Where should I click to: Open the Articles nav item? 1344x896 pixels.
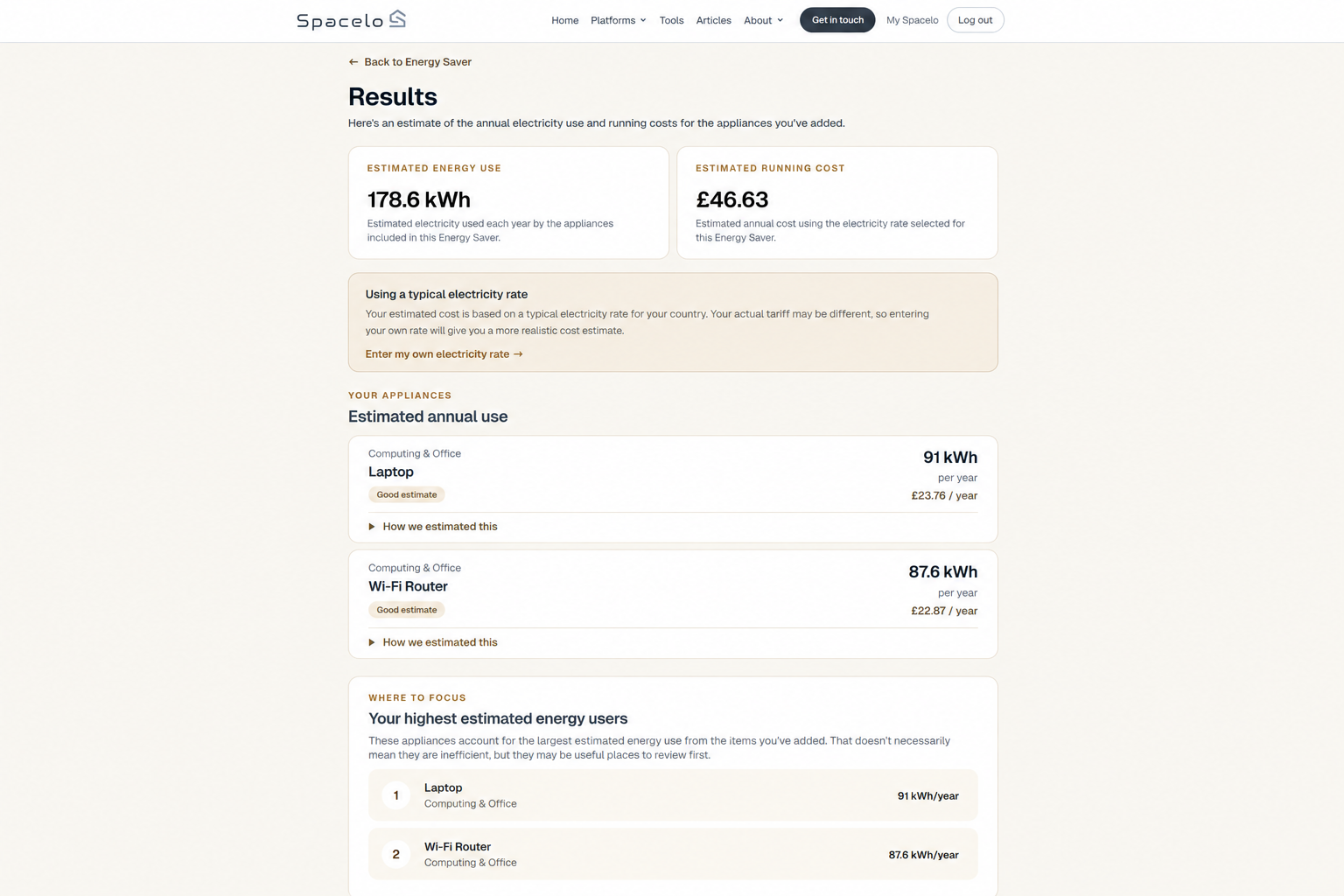coord(714,20)
